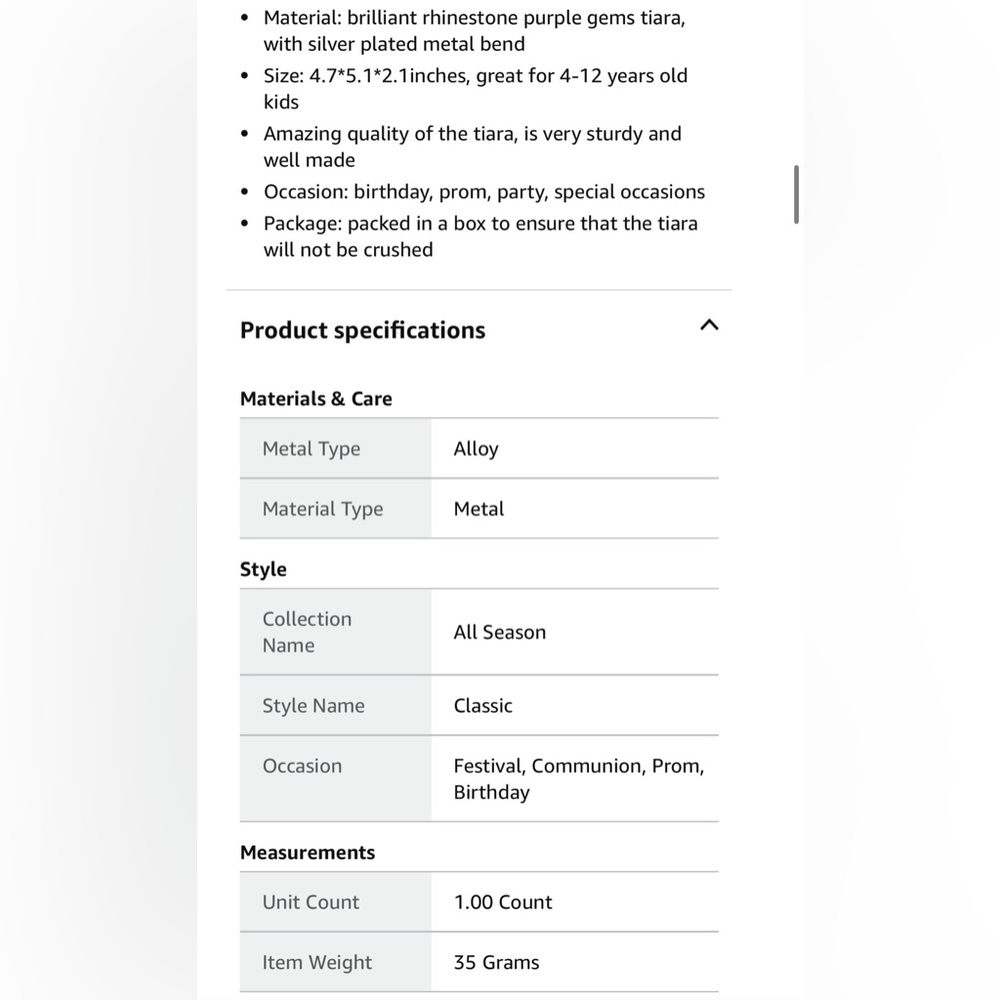1000x1000 pixels.
Task: Click the Size bullet point text
Action: coord(475,89)
